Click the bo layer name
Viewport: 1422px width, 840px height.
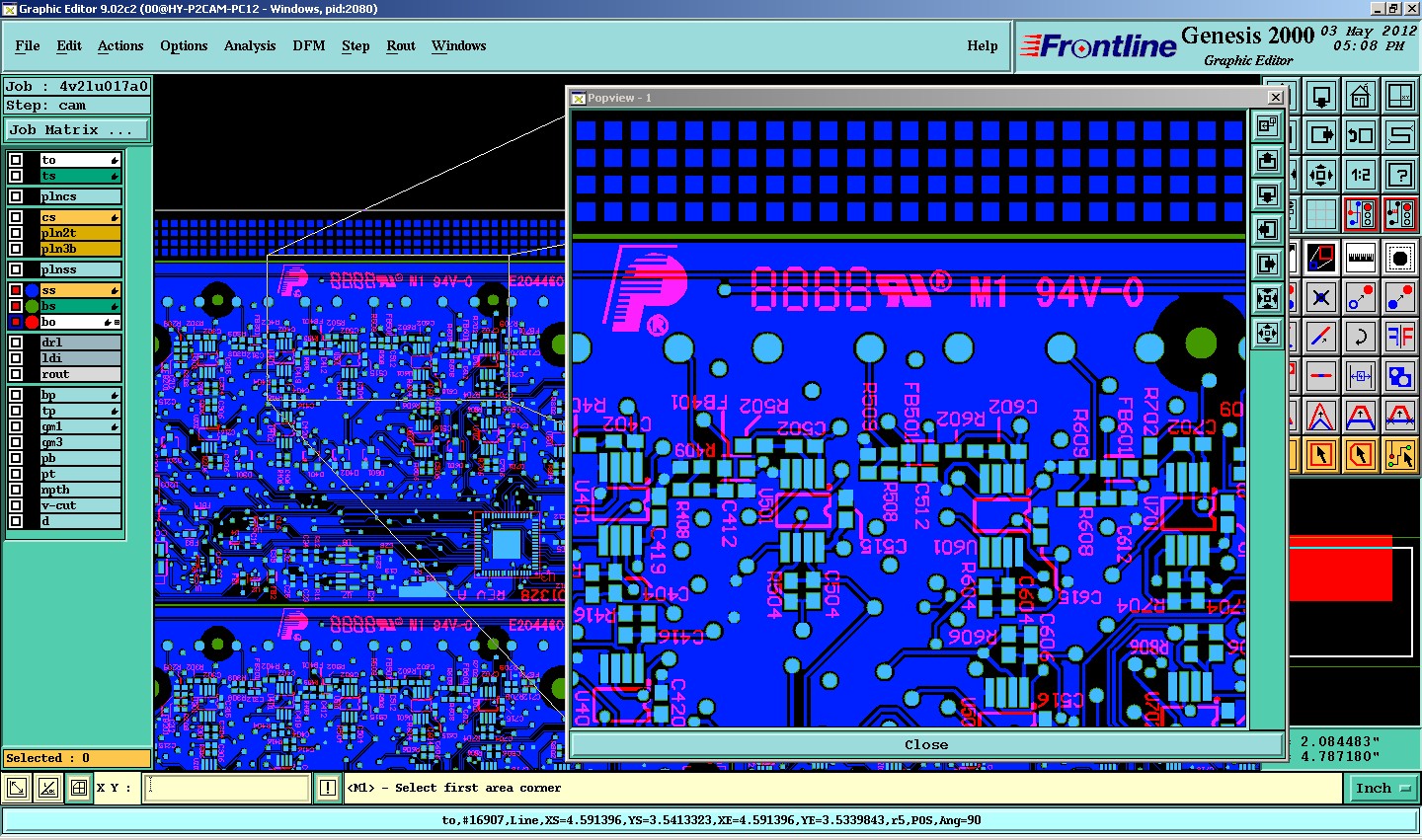coord(81,322)
